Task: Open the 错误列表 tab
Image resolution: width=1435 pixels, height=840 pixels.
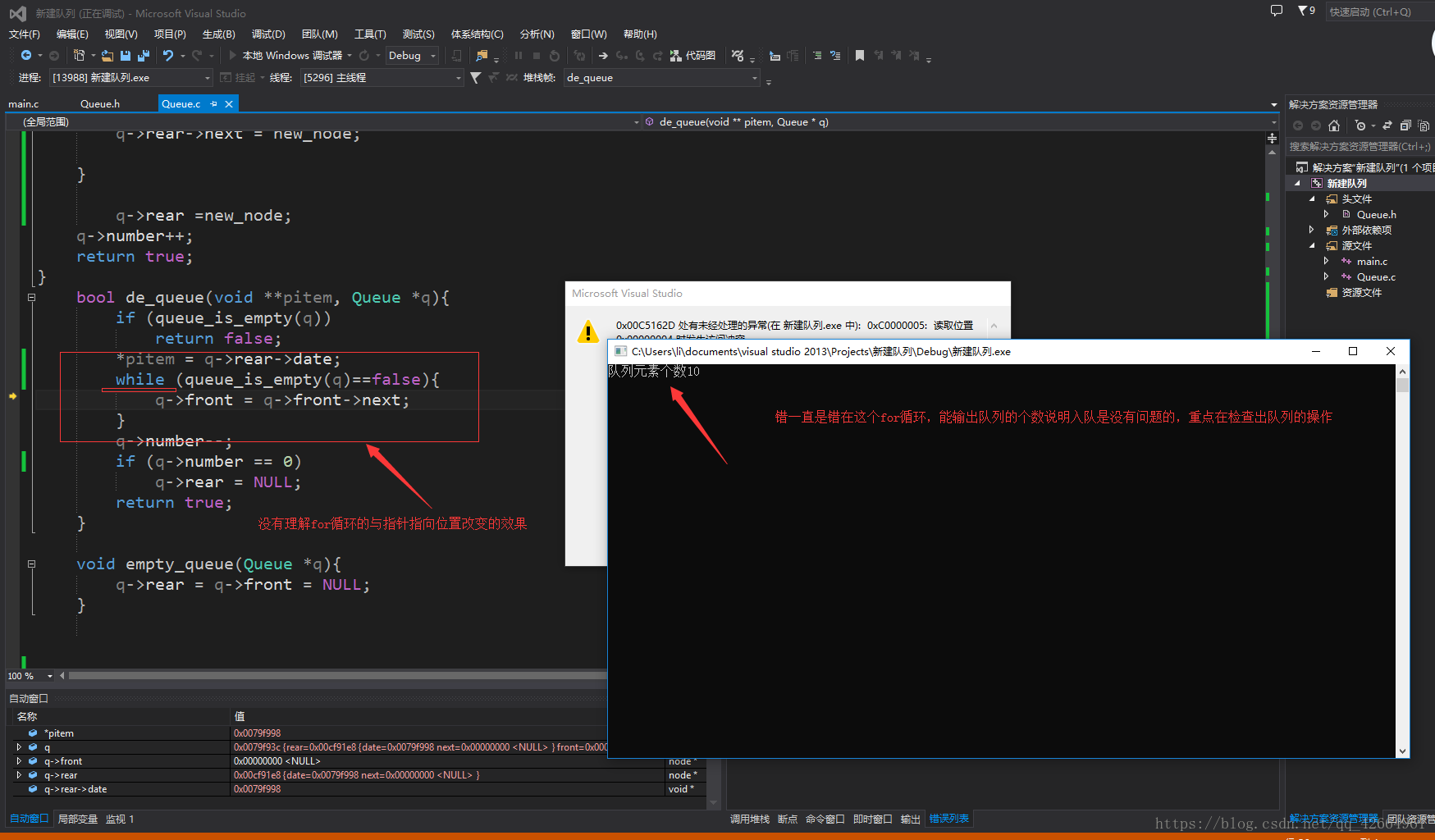Action: click(x=948, y=819)
